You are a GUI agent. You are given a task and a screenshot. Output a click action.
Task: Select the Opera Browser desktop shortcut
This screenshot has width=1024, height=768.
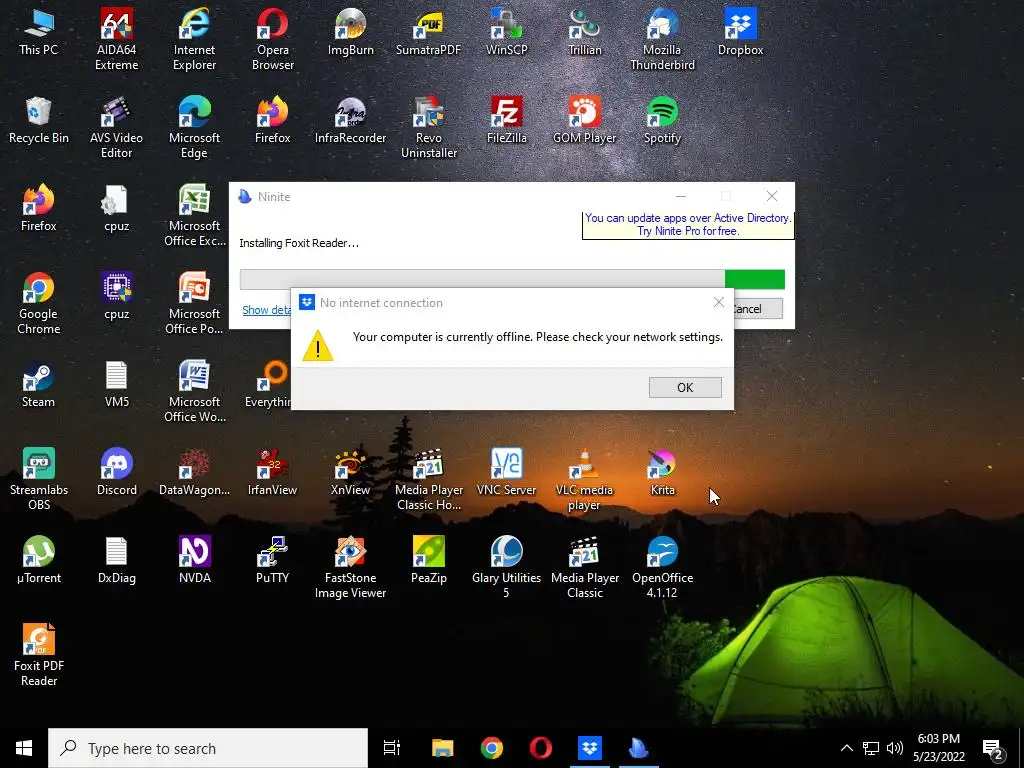coord(272,39)
